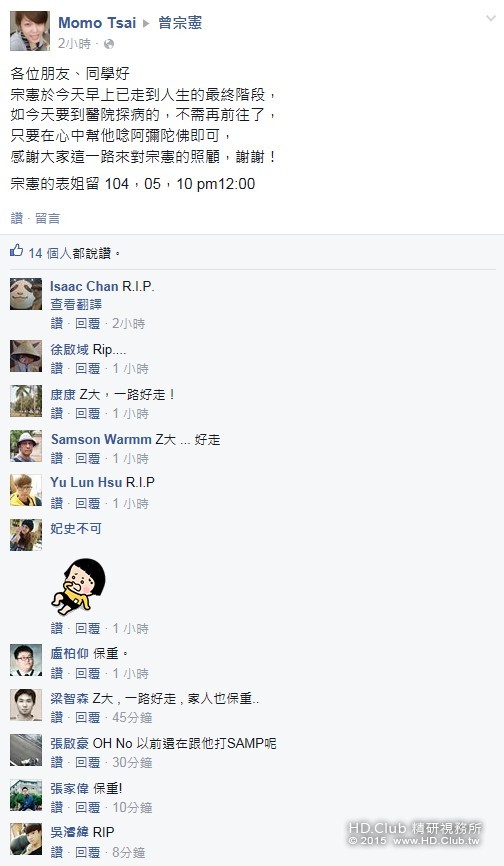Open the Momo Tsai profile link
The width and height of the screenshot is (504, 866).
[x=97, y=23]
